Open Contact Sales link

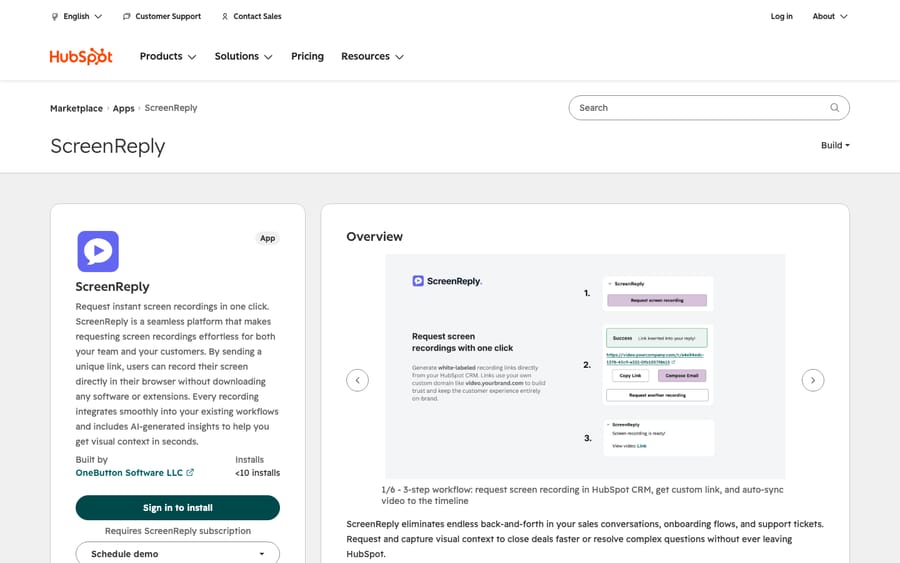(x=251, y=17)
